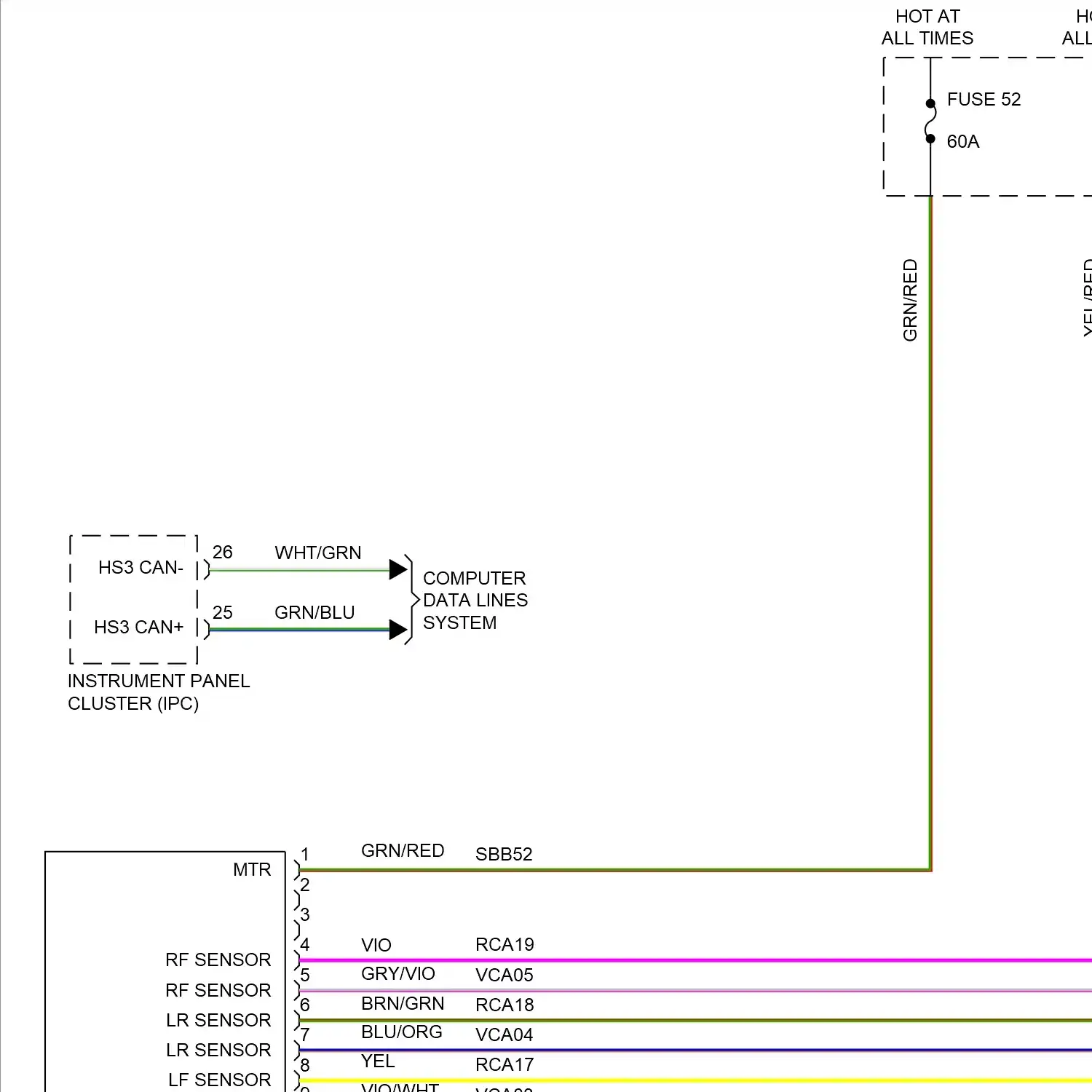Click the dark blue BLU/ORG wire line
The height and width of the screenshot is (1092, 1092).
click(x=695, y=1051)
